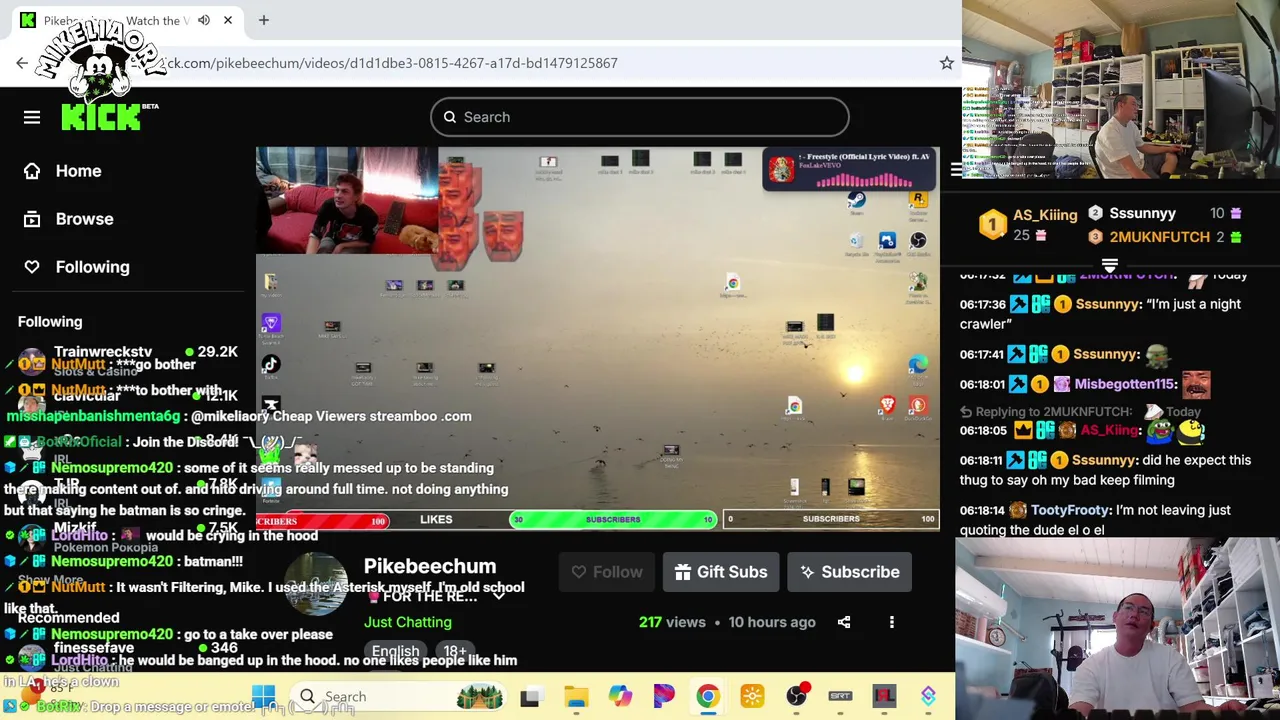Select the English tag
The image size is (1280, 720).
click(395, 651)
